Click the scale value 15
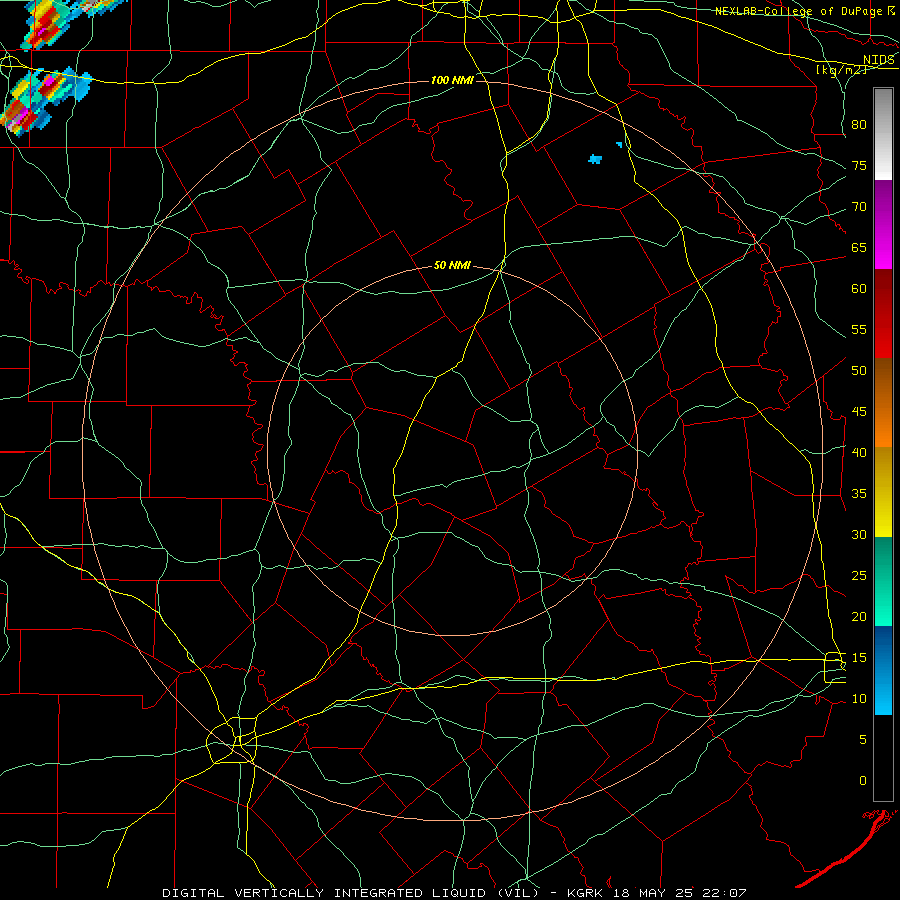Viewport: 900px width, 900px height. pos(859,658)
